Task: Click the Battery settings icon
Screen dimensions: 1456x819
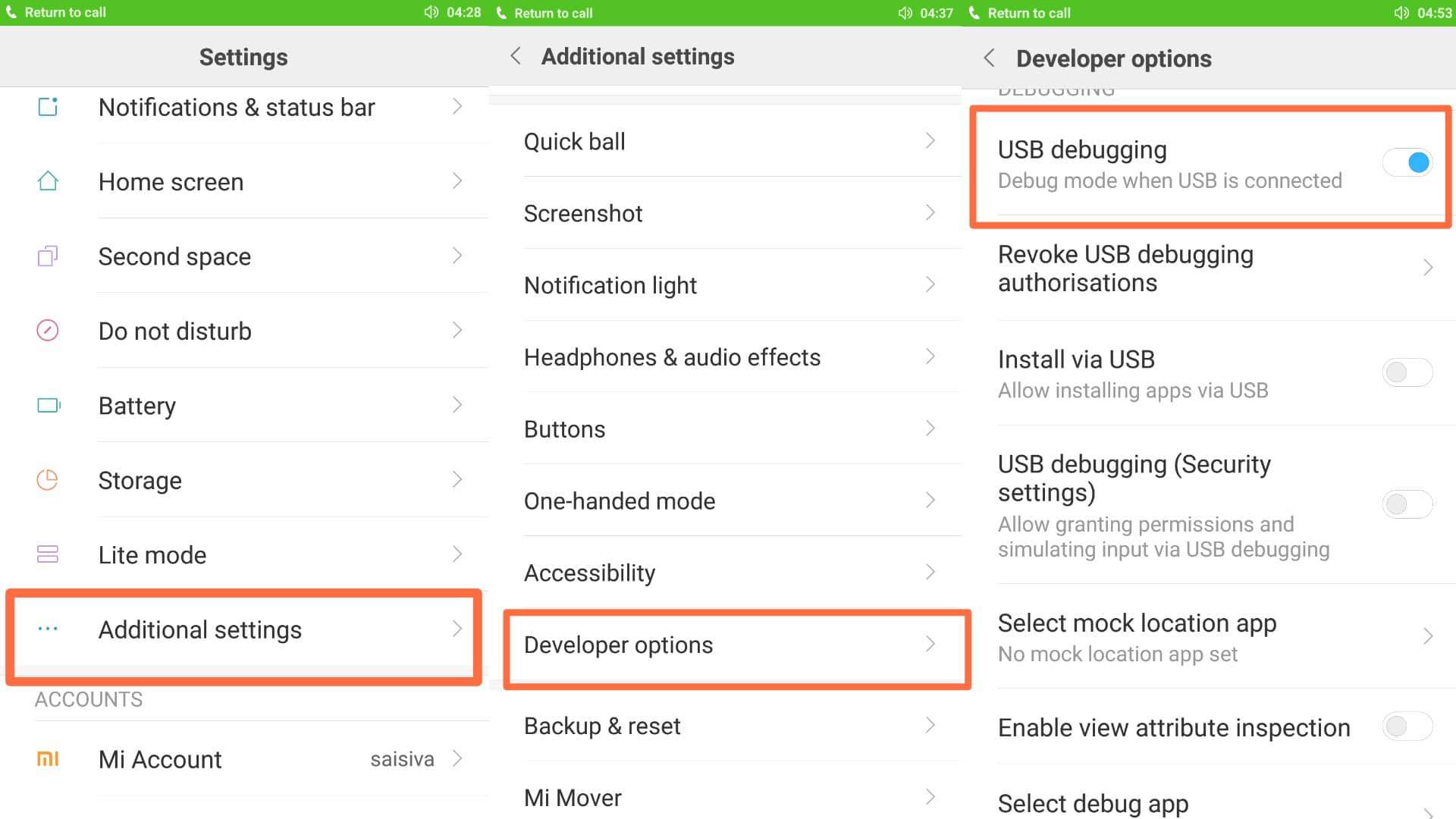Action: [x=49, y=405]
